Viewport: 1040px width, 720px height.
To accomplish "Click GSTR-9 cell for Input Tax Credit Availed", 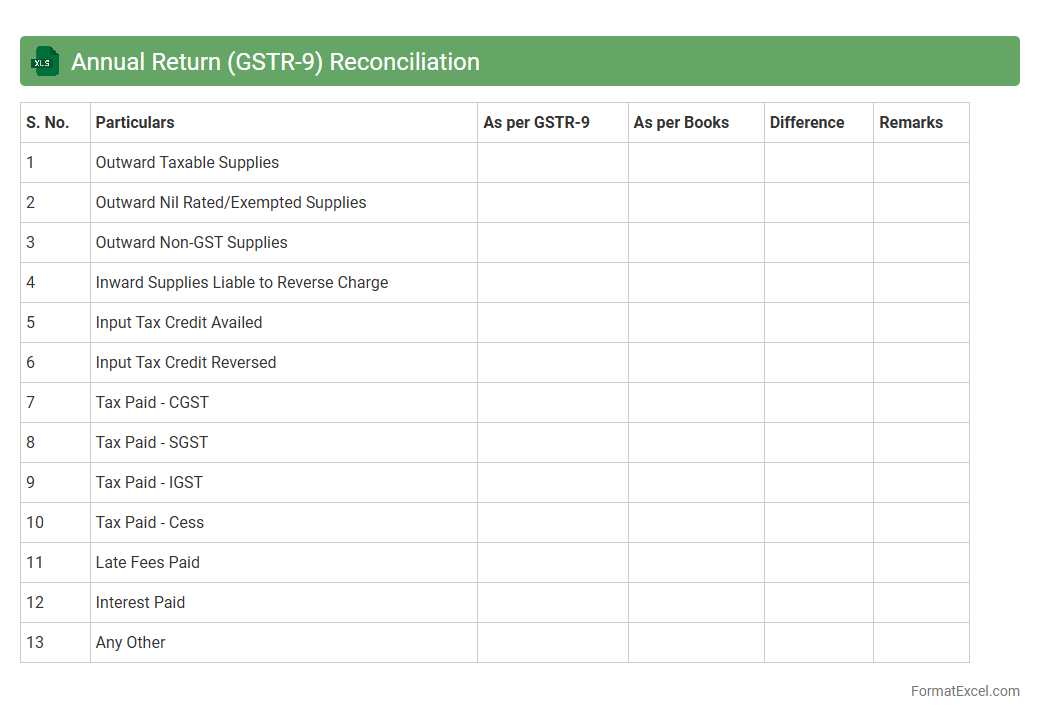I will coord(552,323).
